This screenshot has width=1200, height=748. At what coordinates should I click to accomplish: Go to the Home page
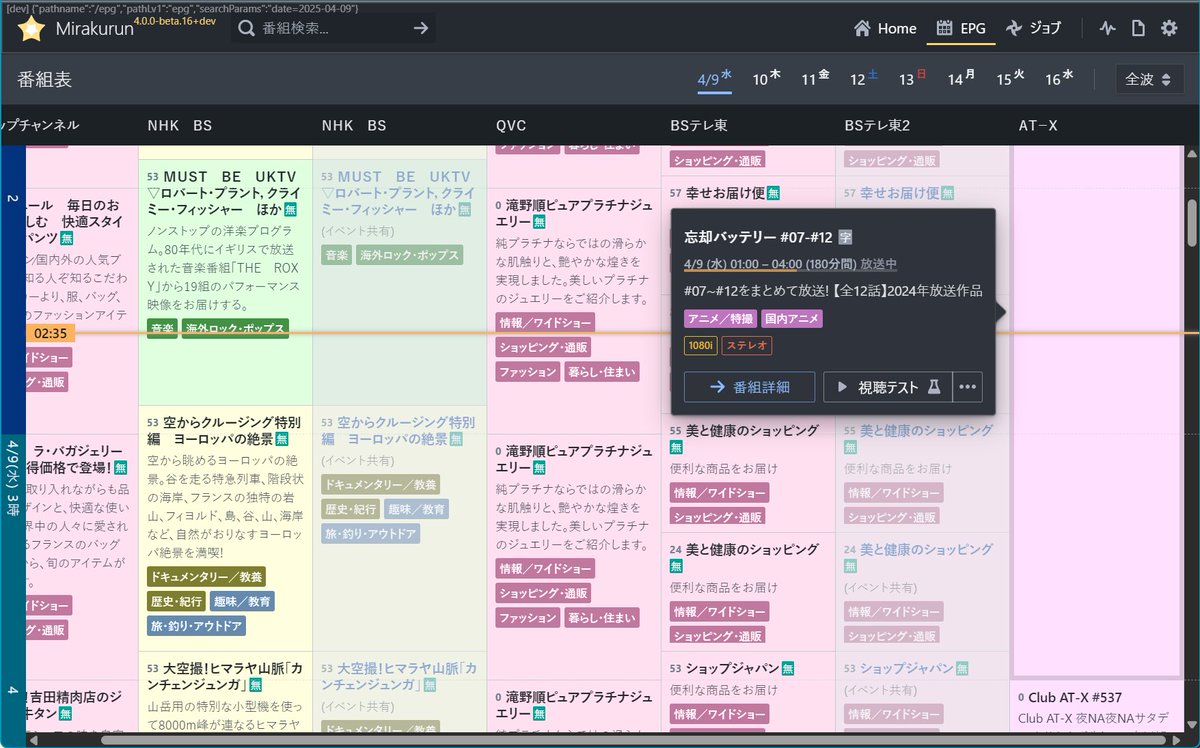[x=885, y=28]
